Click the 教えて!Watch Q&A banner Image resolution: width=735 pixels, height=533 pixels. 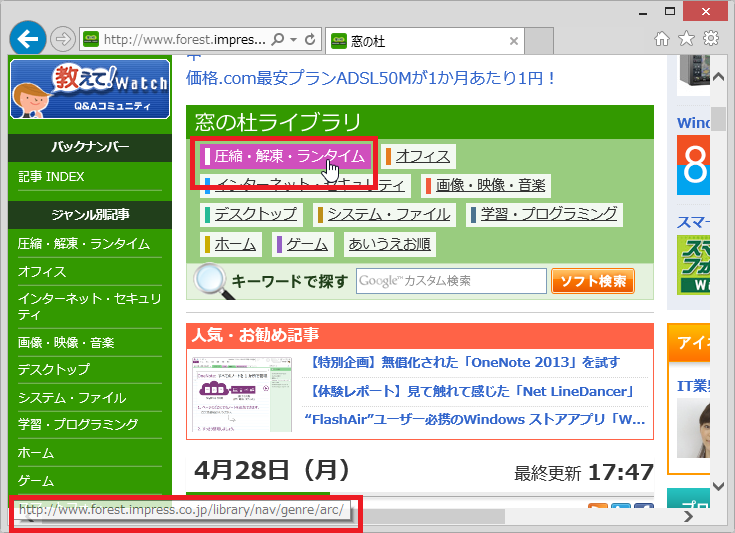coord(90,89)
